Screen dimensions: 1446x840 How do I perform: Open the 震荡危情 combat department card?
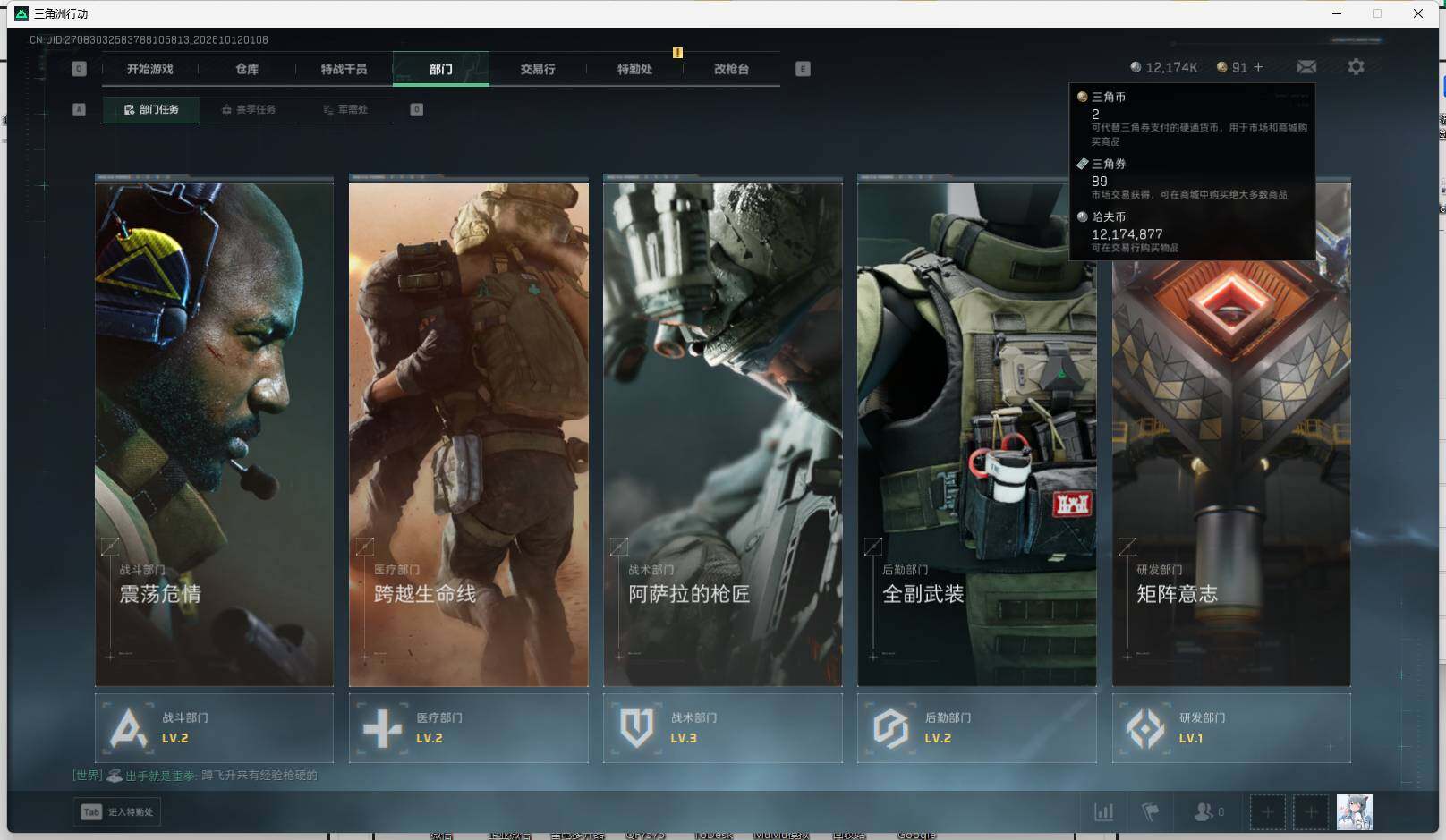214,431
